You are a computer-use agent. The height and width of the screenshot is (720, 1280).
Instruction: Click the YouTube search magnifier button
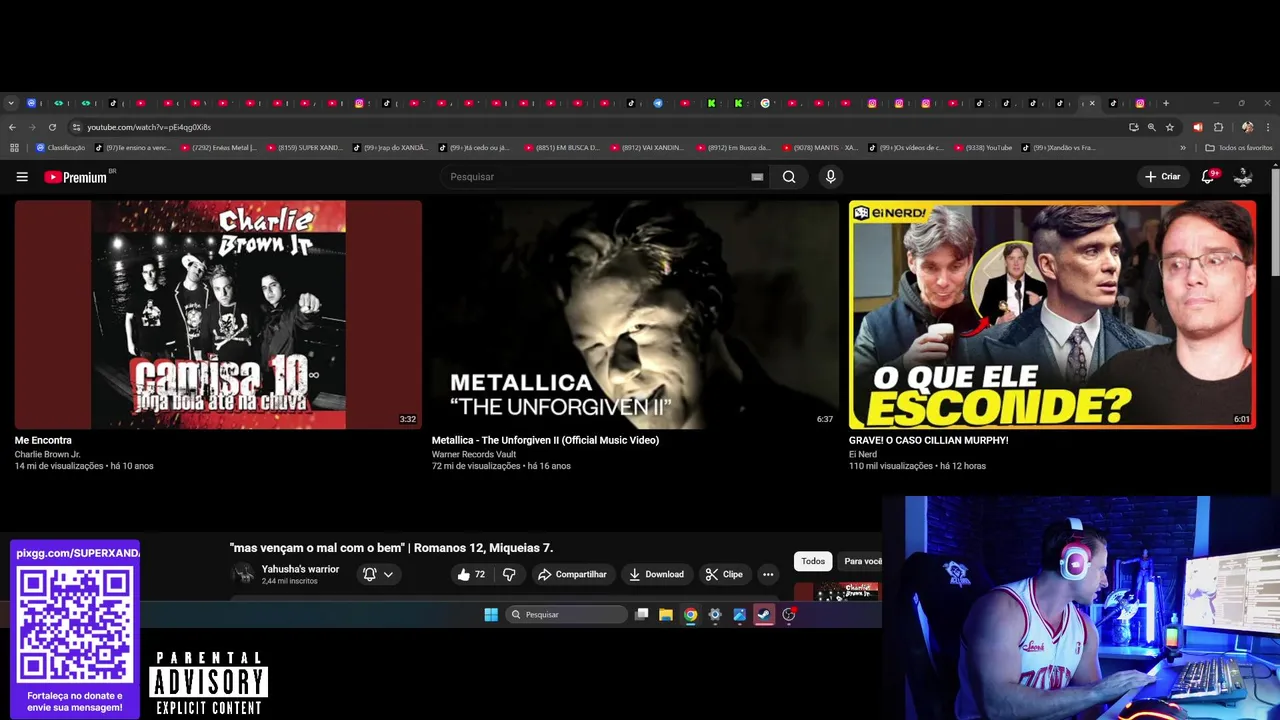(789, 177)
